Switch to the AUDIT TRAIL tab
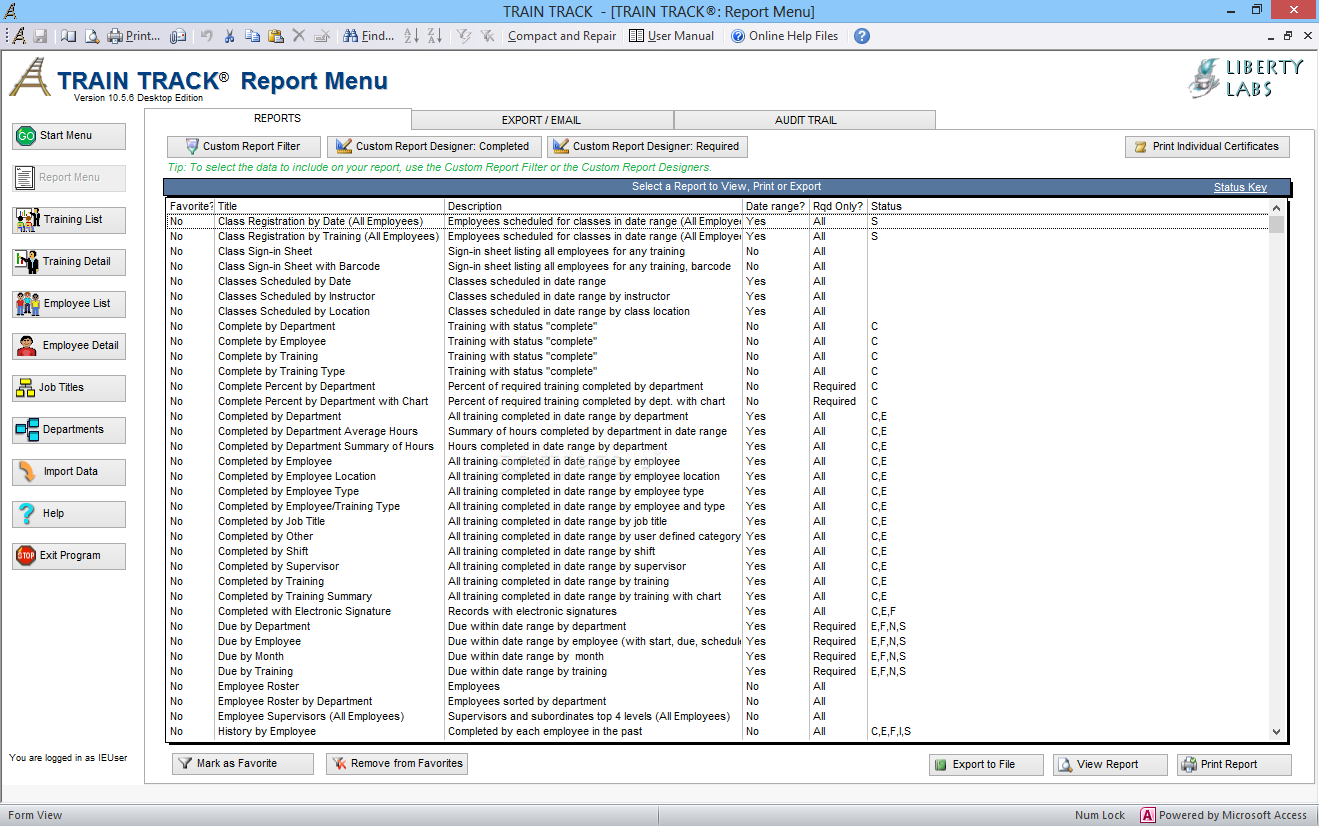The height and width of the screenshot is (826, 1319). tap(805, 120)
